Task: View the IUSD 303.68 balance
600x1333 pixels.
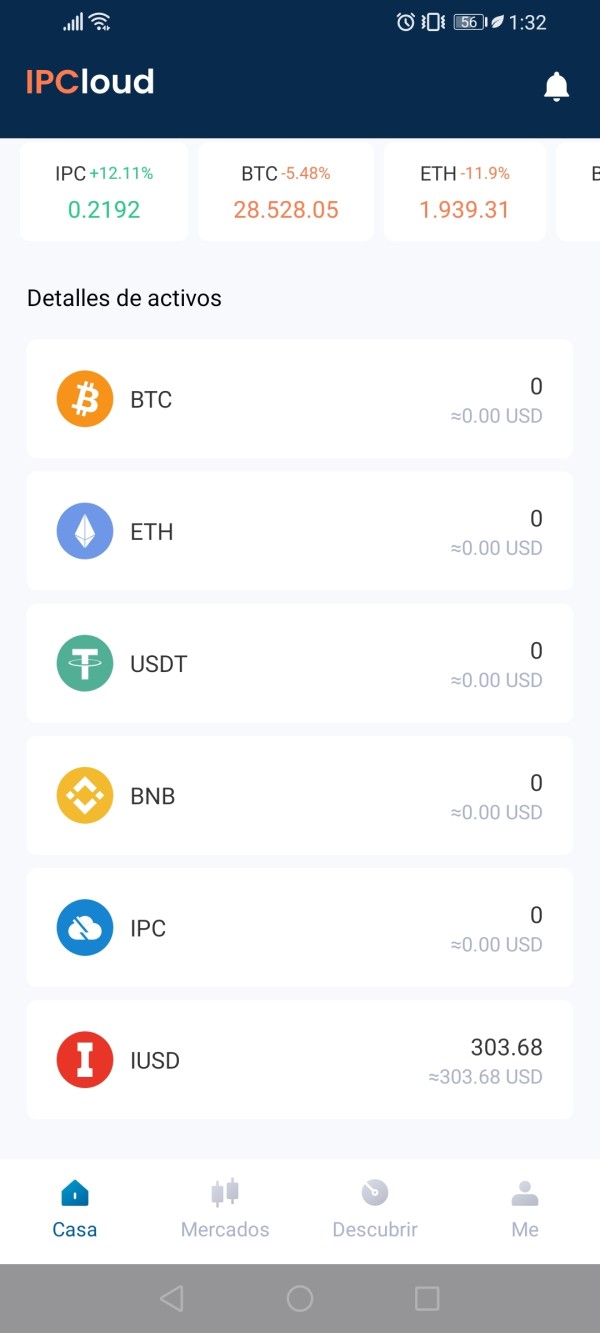Action: (506, 1048)
